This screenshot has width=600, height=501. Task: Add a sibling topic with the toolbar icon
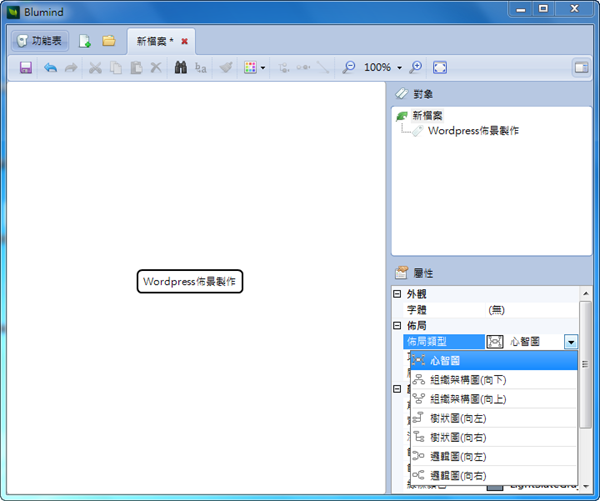303,68
